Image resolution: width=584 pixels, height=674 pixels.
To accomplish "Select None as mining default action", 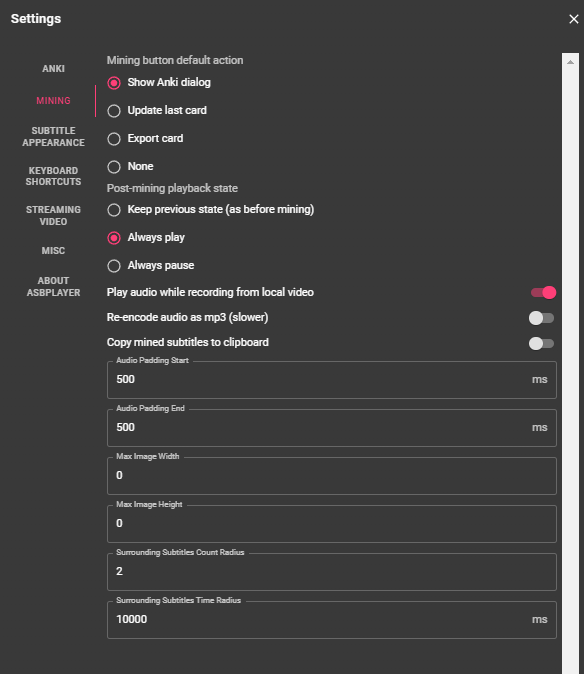I will coord(114,166).
